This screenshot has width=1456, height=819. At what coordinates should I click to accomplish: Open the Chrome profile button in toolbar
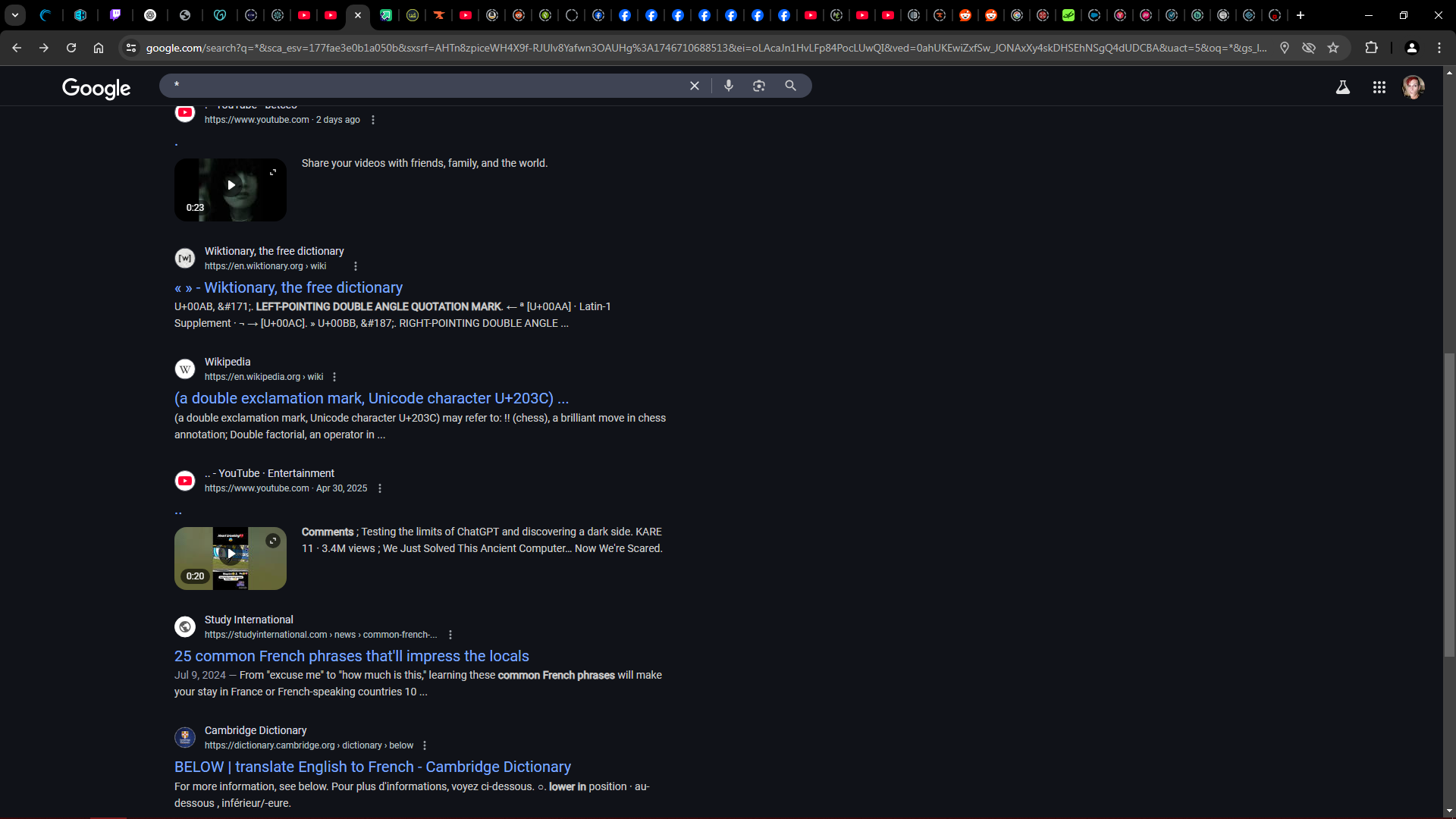point(1412,48)
